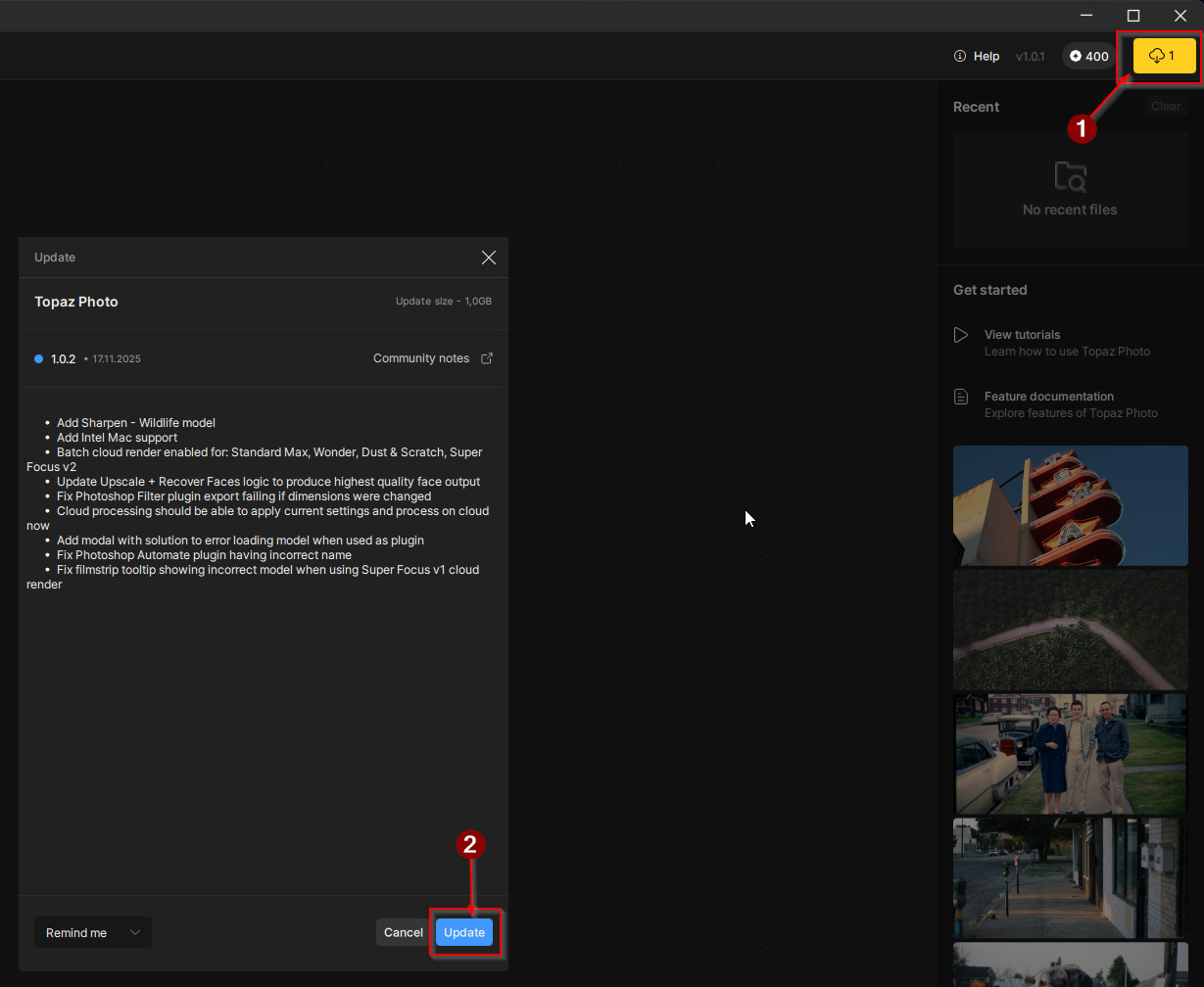Open the Community notes link text
1204x987 pixels.
coord(420,358)
